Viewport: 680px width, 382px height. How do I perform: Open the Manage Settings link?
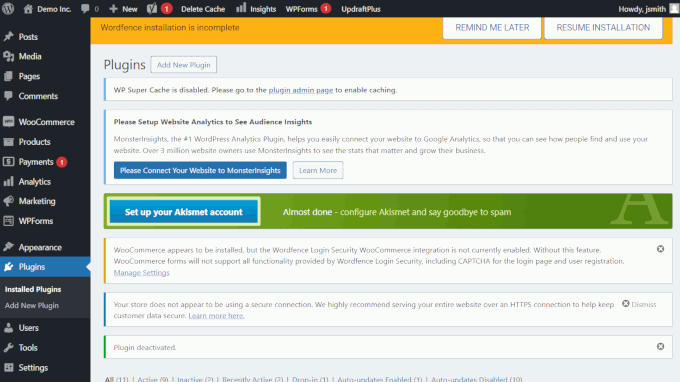(x=141, y=273)
